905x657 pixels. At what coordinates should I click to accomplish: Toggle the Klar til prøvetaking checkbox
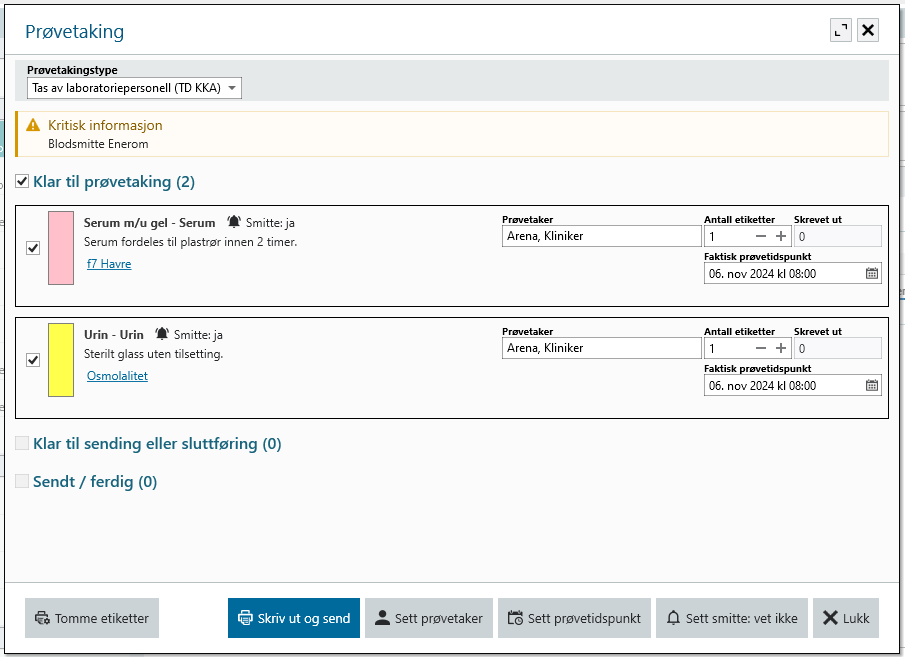point(22,182)
